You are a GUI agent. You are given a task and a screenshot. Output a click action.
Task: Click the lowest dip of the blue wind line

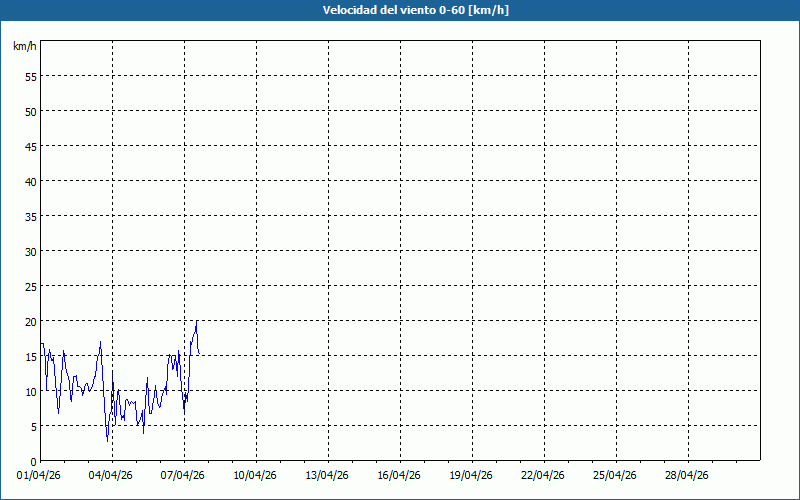(x=107, y=440)
